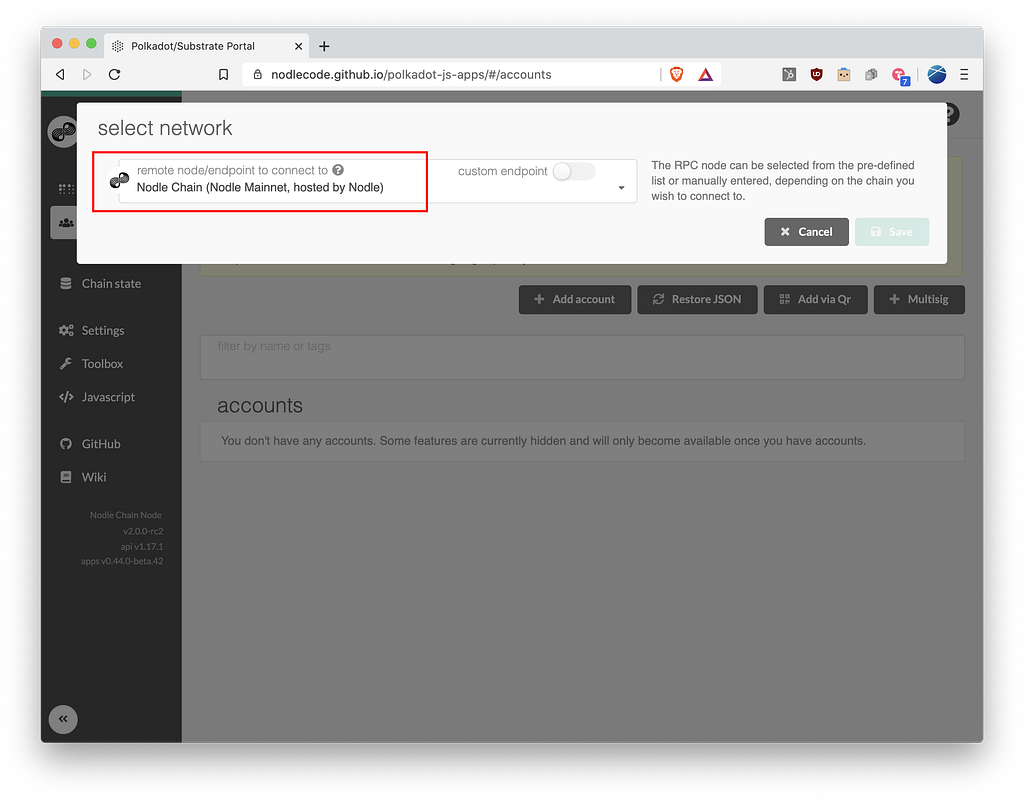
Task: Open Brave Shields lion icon
Action: click(677, 74)
